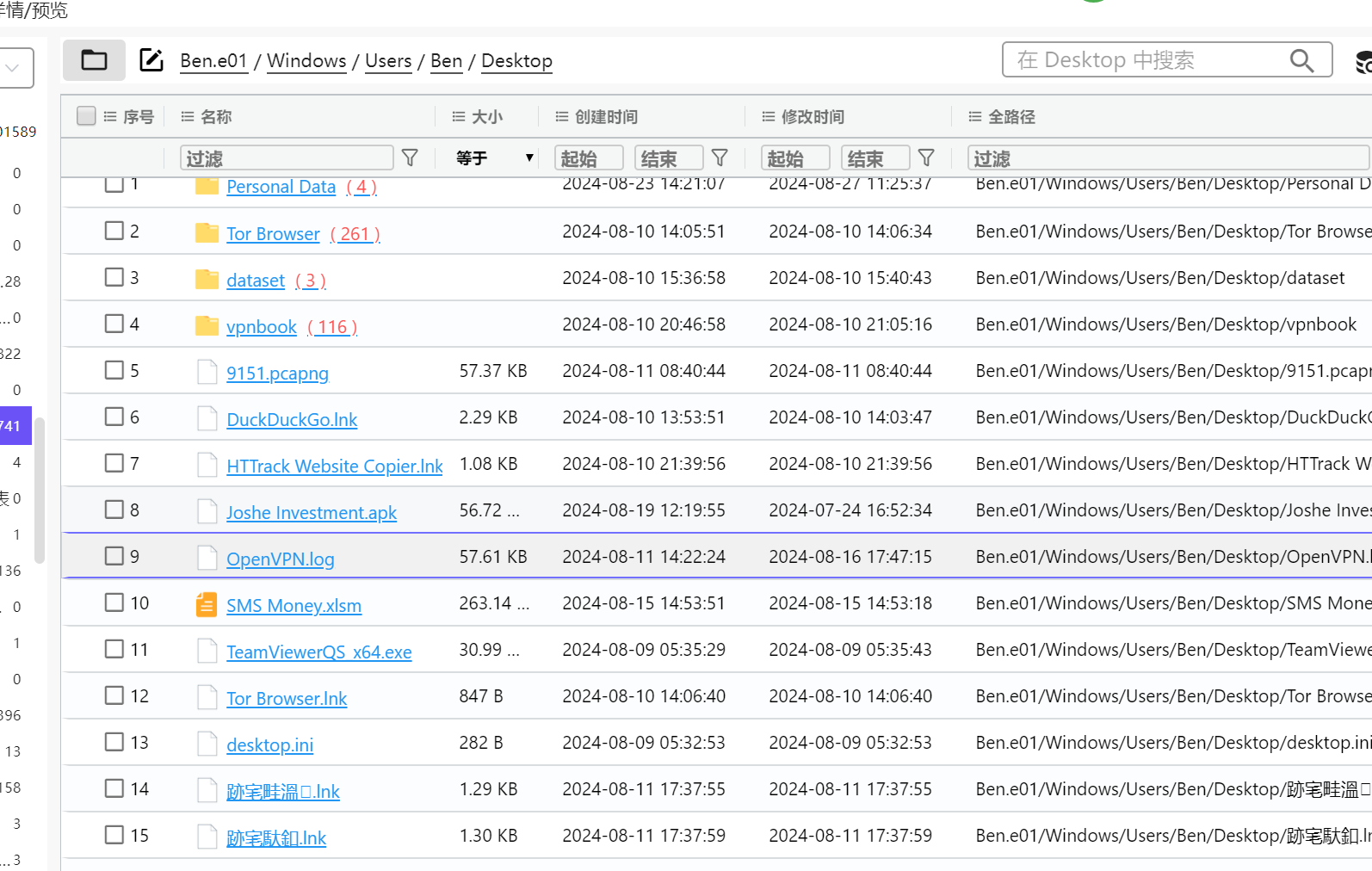Viewport: 1372px width, 871px height.
Task: Open Joshe Investment.apk file link
Action: pyautogui.click(x=312, y=513)
